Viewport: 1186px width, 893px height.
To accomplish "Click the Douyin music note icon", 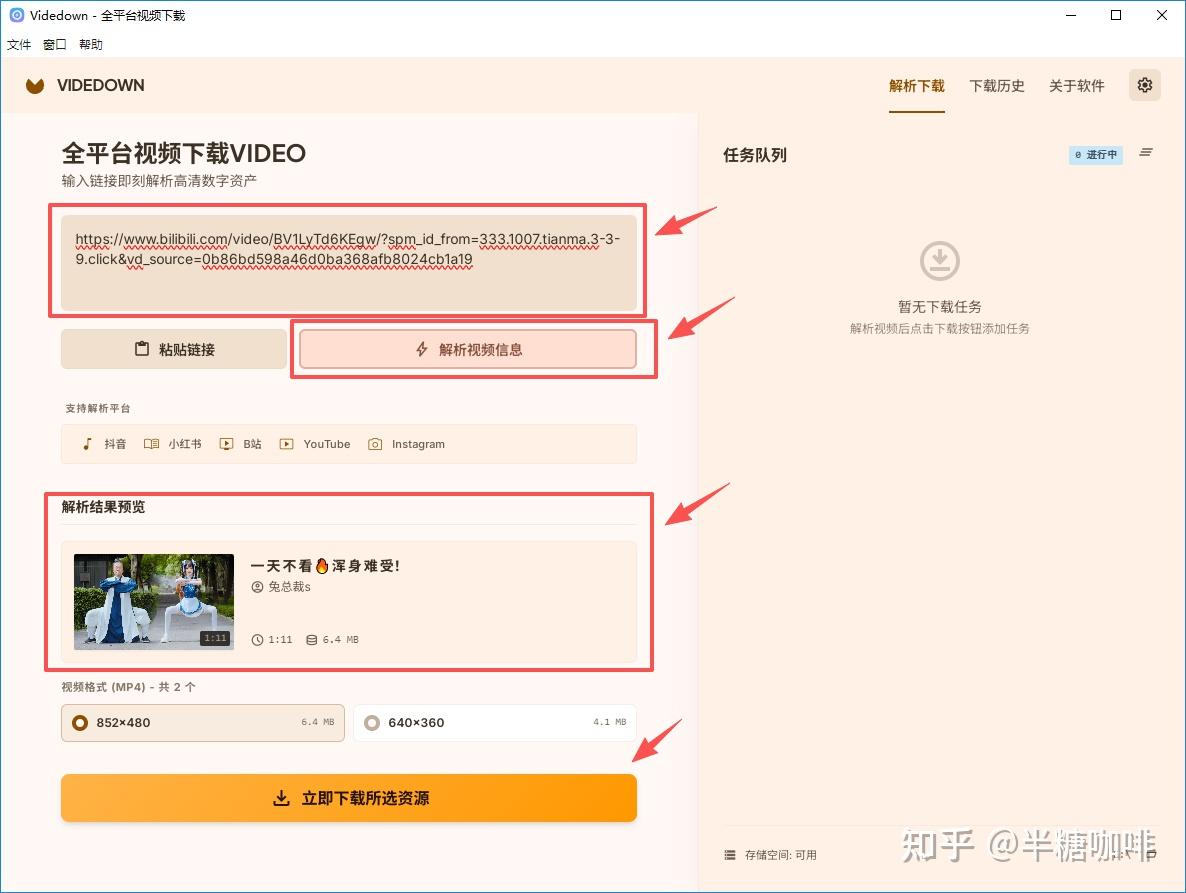I will click(x=87, y=444).
